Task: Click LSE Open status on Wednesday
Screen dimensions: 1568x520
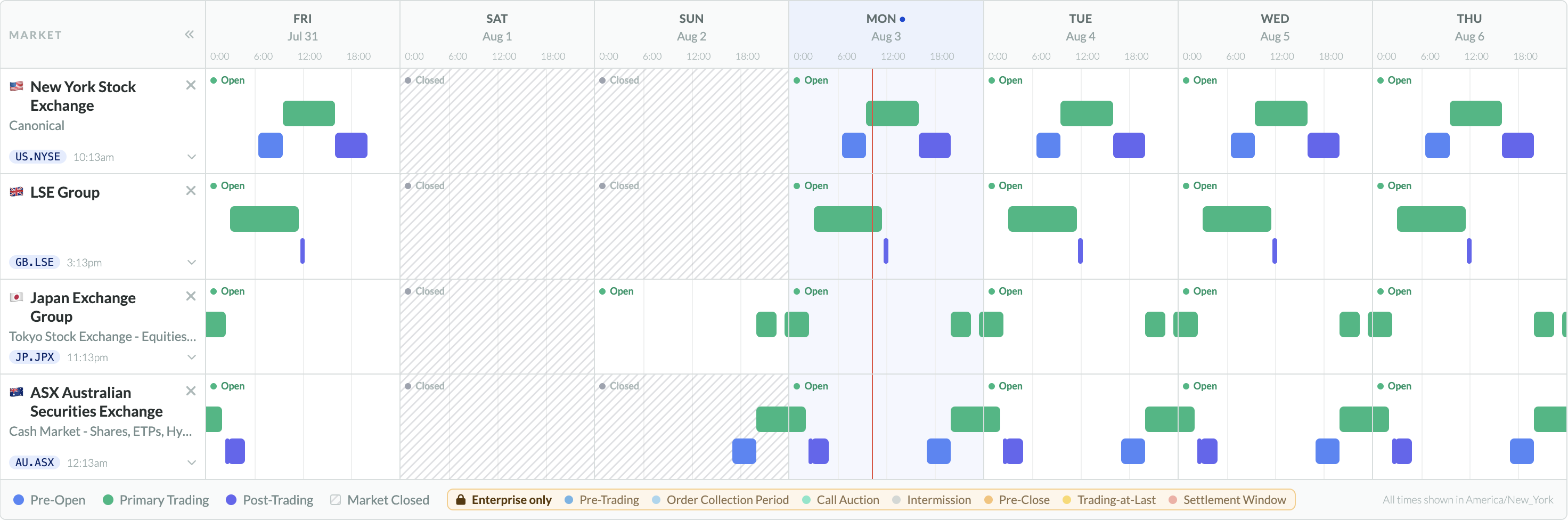Action: tap(1200, 186)
